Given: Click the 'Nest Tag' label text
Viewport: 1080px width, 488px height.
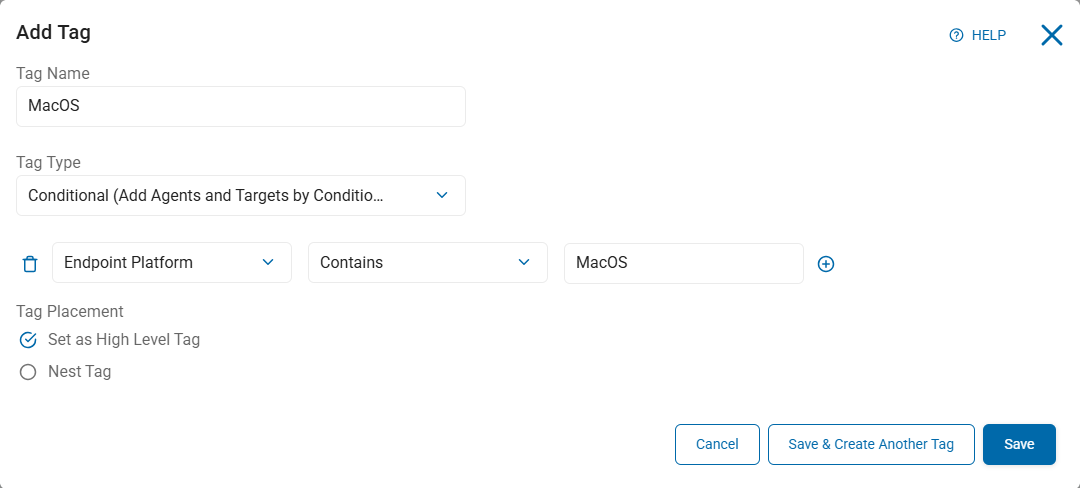Looking at the screenshot, I should (80, 372).
